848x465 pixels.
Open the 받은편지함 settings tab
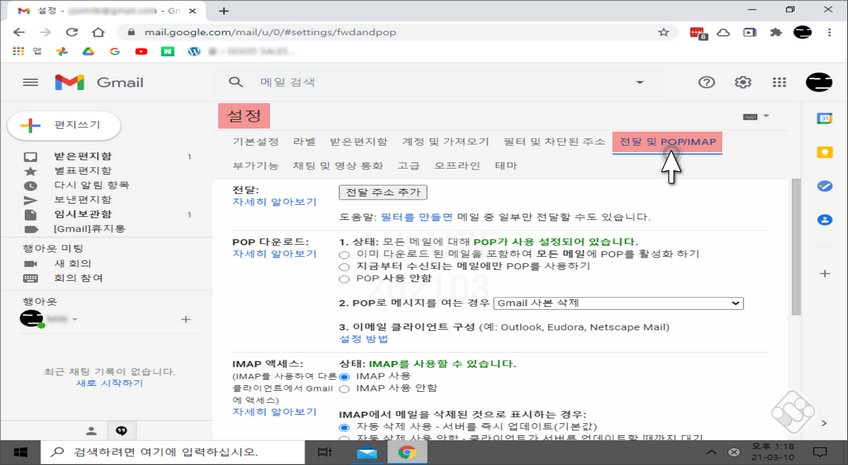coord(359,142)
